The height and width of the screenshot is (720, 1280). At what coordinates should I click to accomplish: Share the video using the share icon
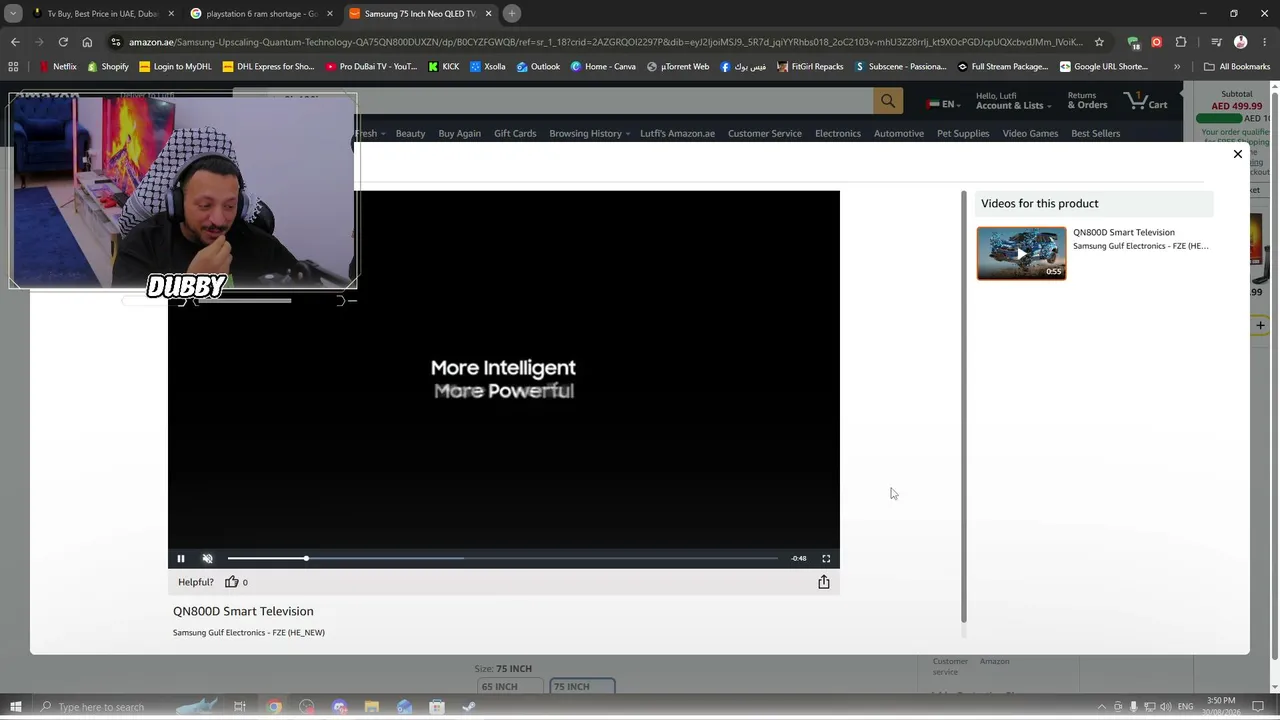pos(824,582)
